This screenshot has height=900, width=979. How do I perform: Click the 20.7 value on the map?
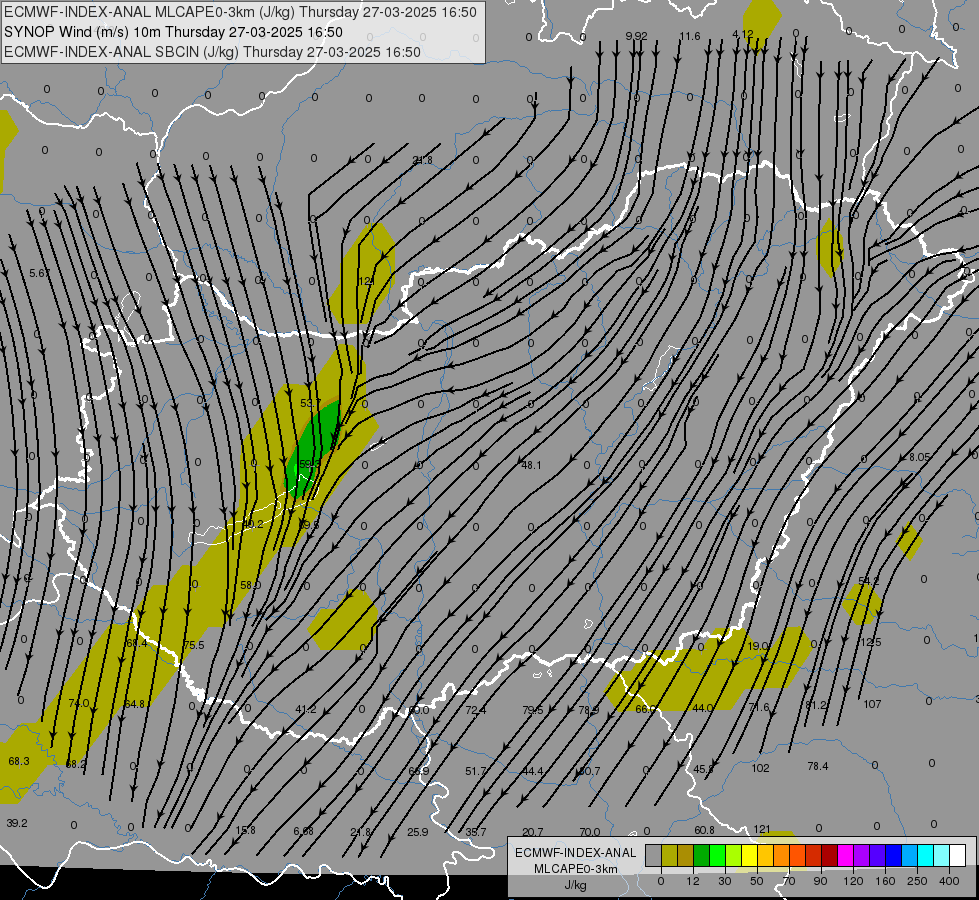coord(533,832)
